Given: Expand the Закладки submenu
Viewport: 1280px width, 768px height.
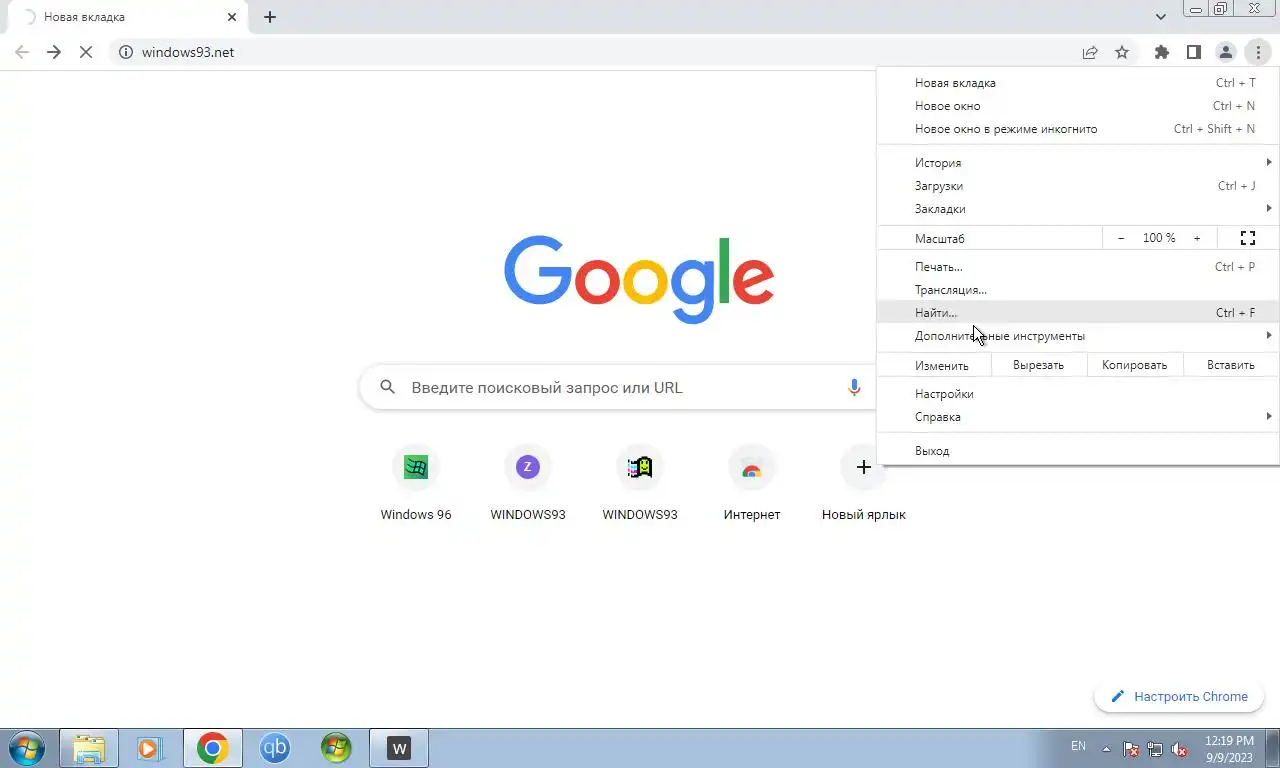Looking at the screenshot, I should tap(1078, 209).
